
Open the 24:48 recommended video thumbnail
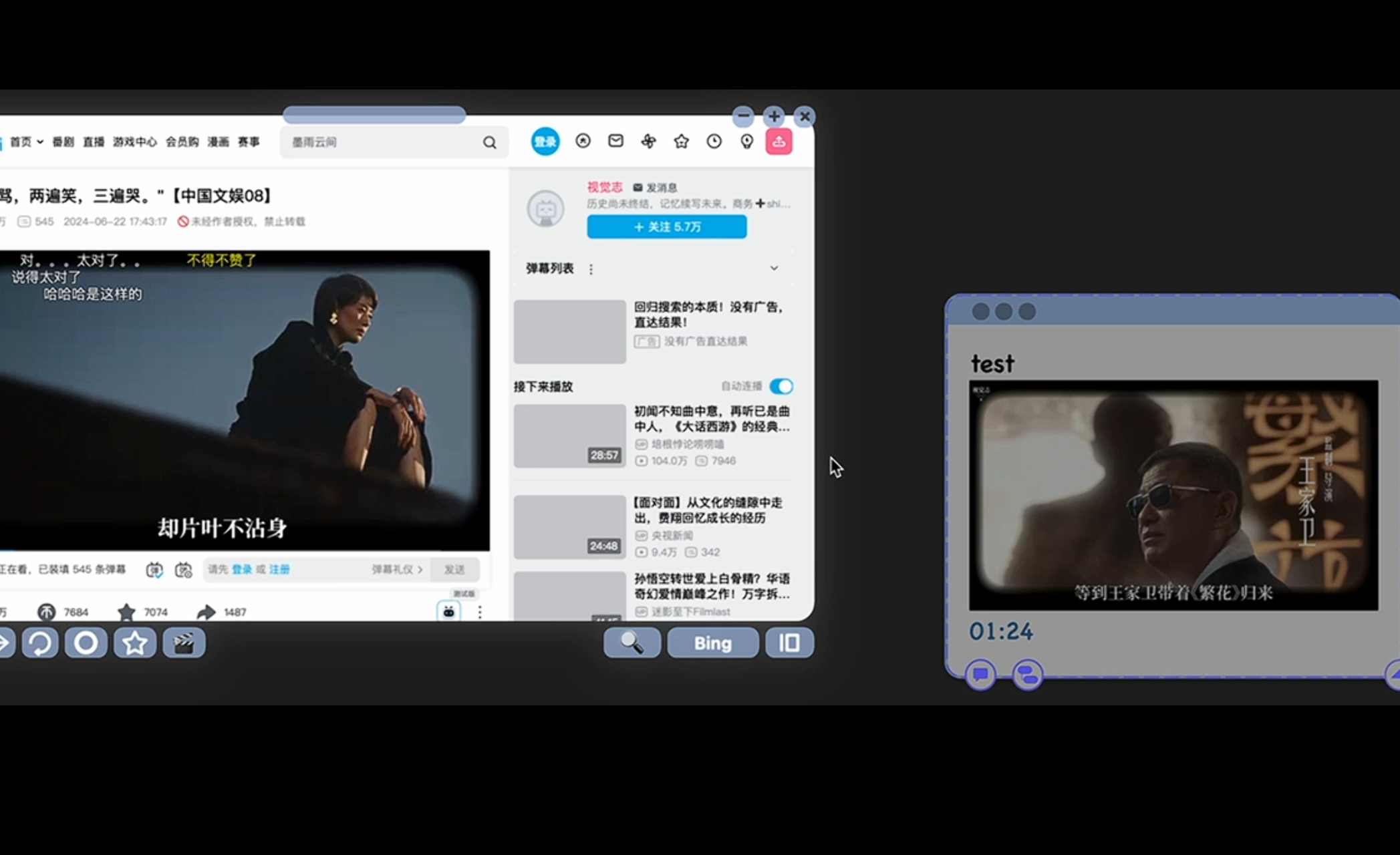click(569, 527)
